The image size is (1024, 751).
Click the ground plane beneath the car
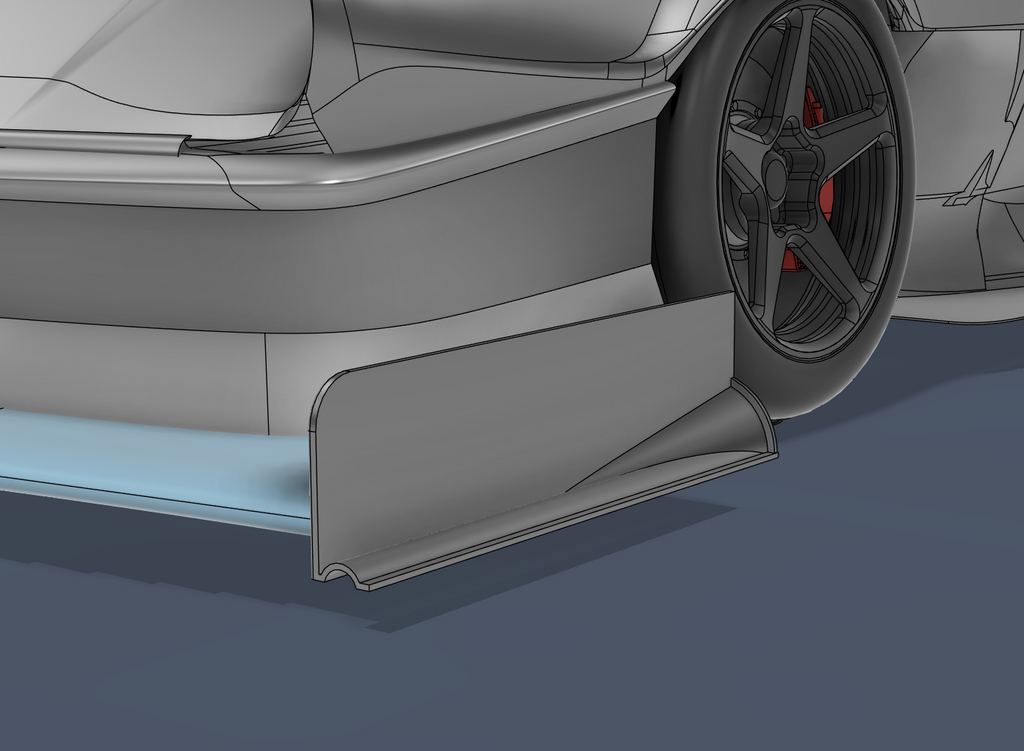tap(500, 680)
